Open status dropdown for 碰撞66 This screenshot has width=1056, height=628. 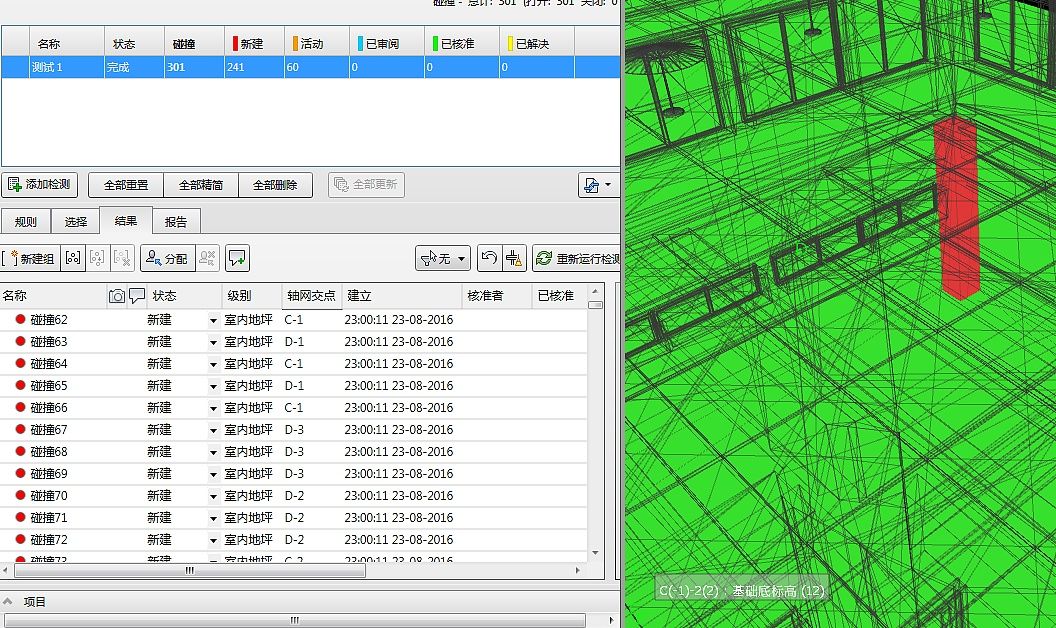[x=213, y=409]
